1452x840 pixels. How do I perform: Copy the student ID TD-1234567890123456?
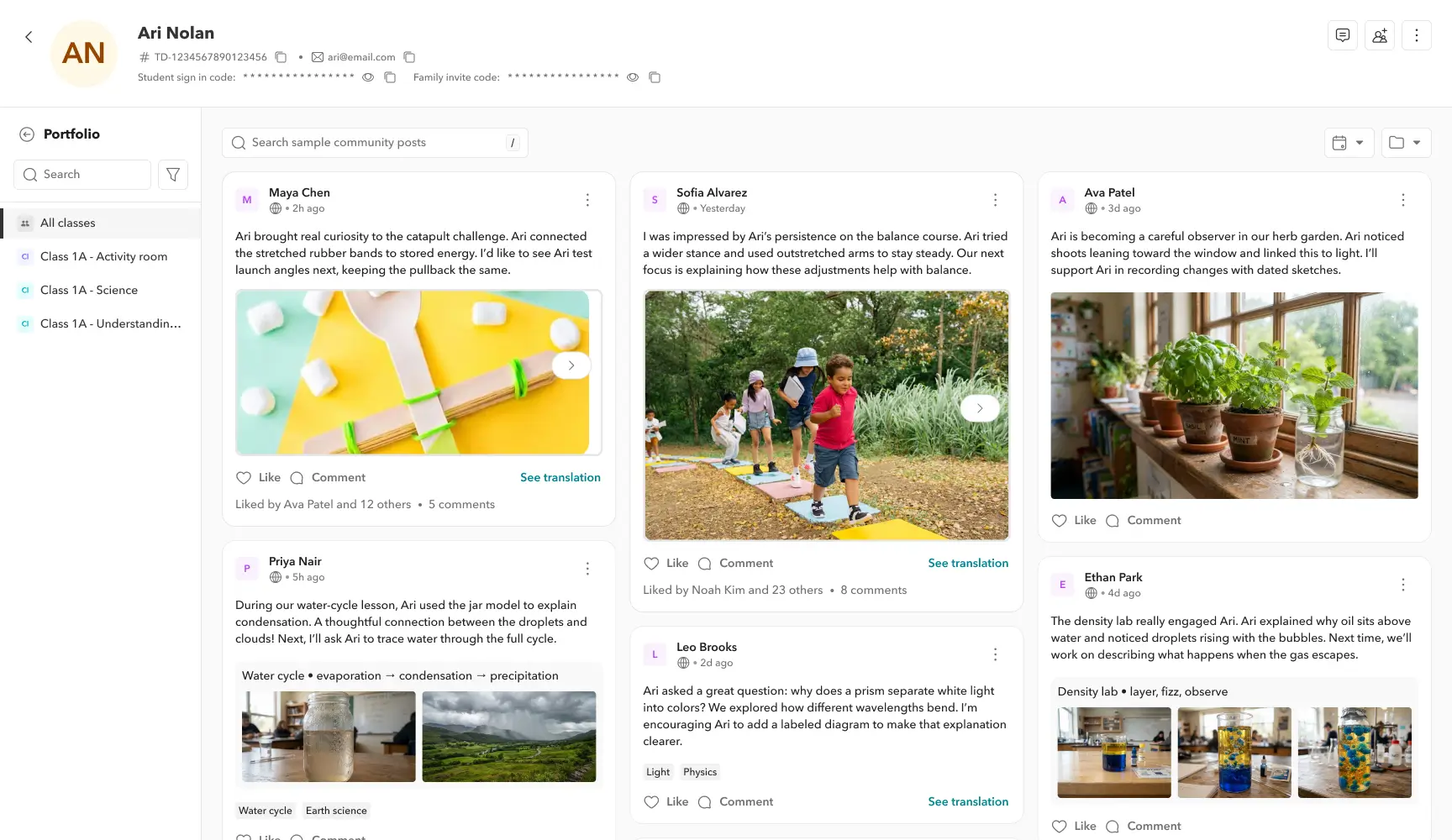coord(281,57)
